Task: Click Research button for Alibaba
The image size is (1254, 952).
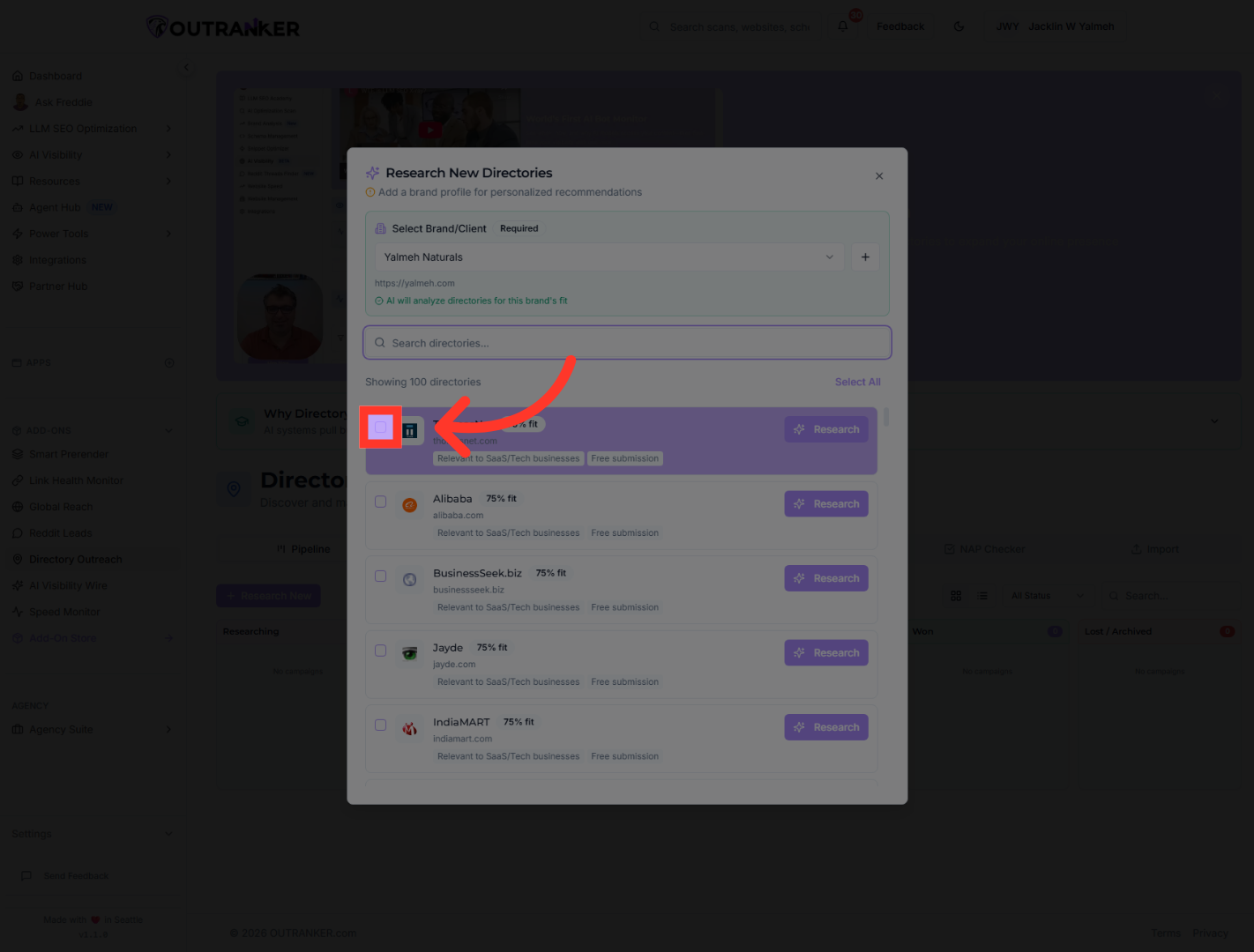Action: 826,504
